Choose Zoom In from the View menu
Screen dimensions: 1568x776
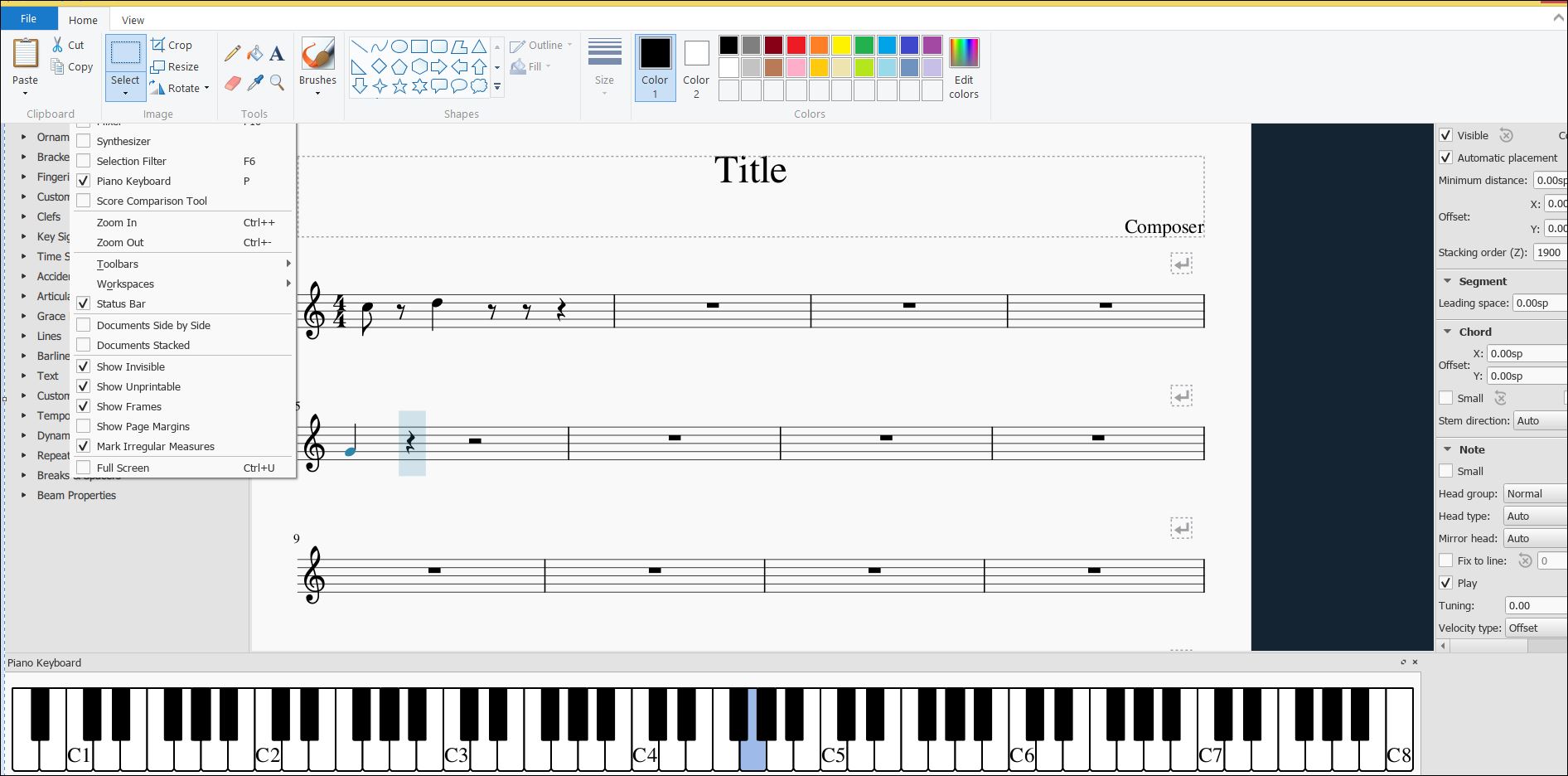pyautogui.click(x=117, y=222)
